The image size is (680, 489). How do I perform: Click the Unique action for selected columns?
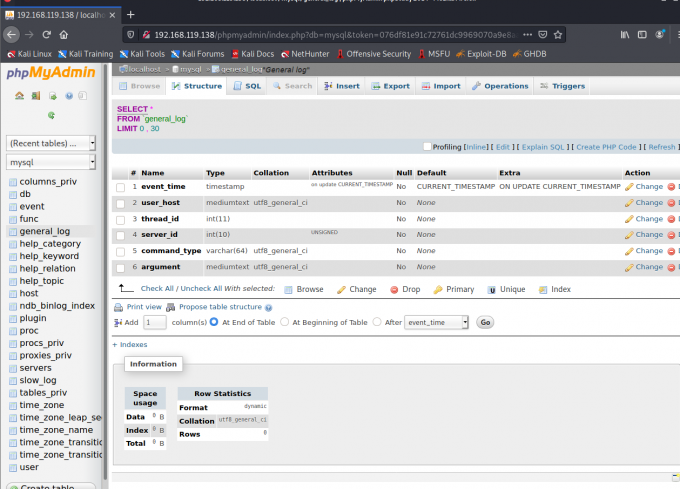506,289
